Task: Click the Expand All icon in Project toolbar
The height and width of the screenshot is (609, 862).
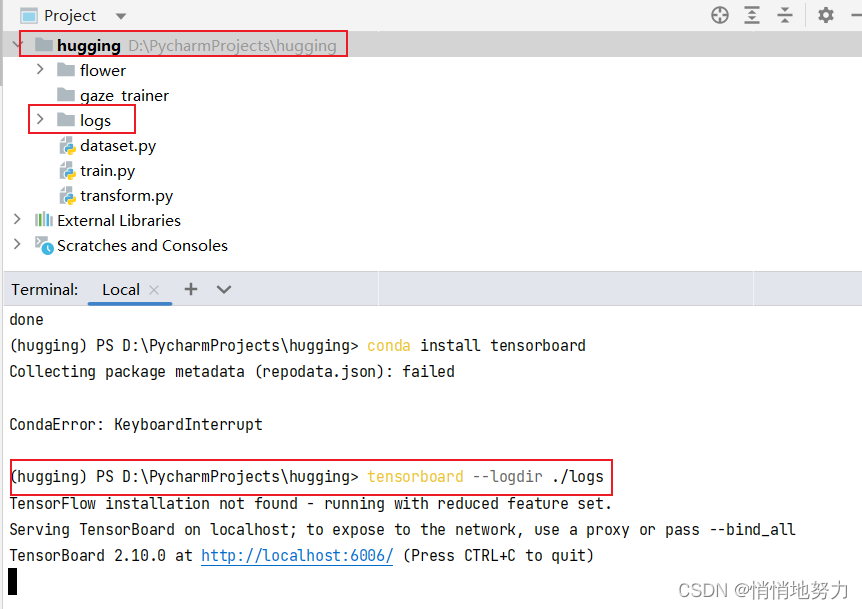Action: coord(752,15)
